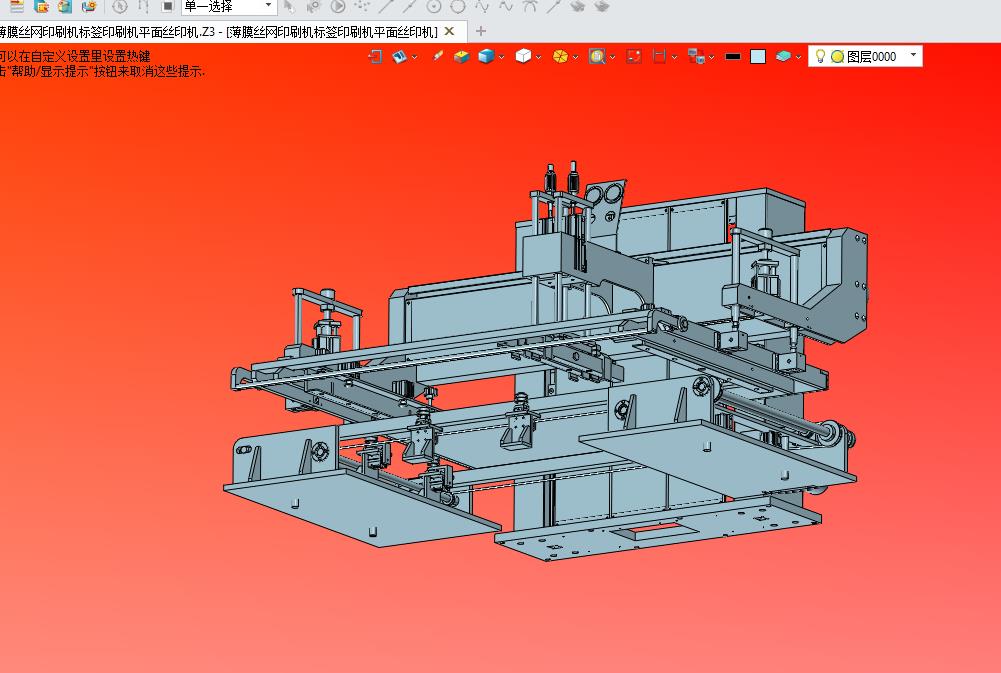Screen dimensions: 1001x673
Task: Click the shaded blue cube display icon
Action: click(487, 57)
